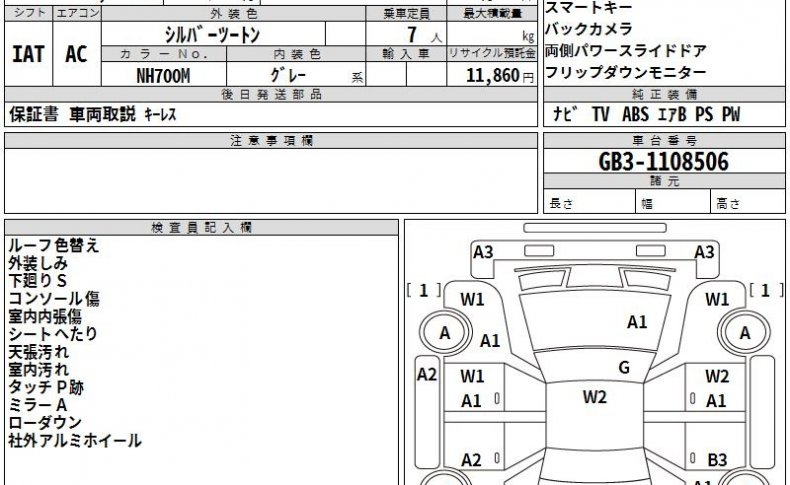Click the 'A1' mark on the windshield

pos(637,322)
